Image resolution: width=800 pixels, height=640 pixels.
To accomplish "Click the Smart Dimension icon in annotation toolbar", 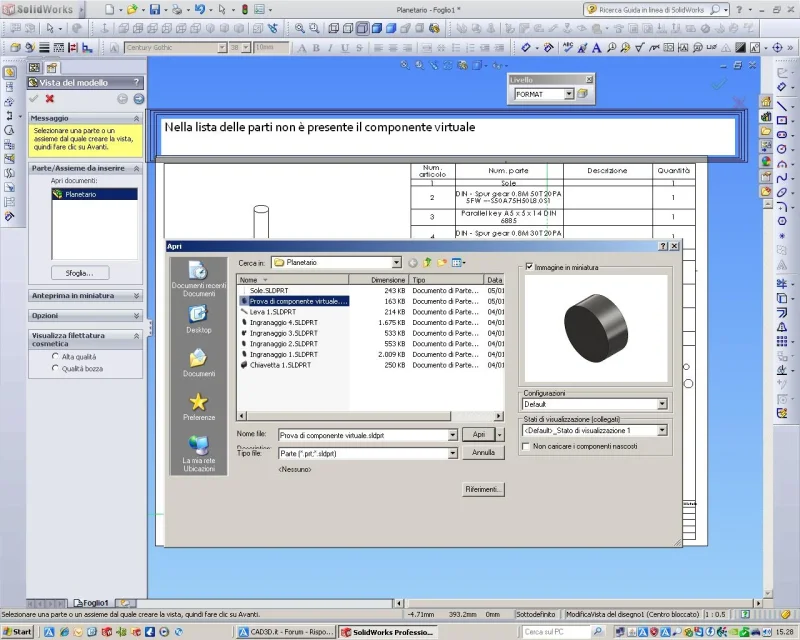I will click(526, 47).
